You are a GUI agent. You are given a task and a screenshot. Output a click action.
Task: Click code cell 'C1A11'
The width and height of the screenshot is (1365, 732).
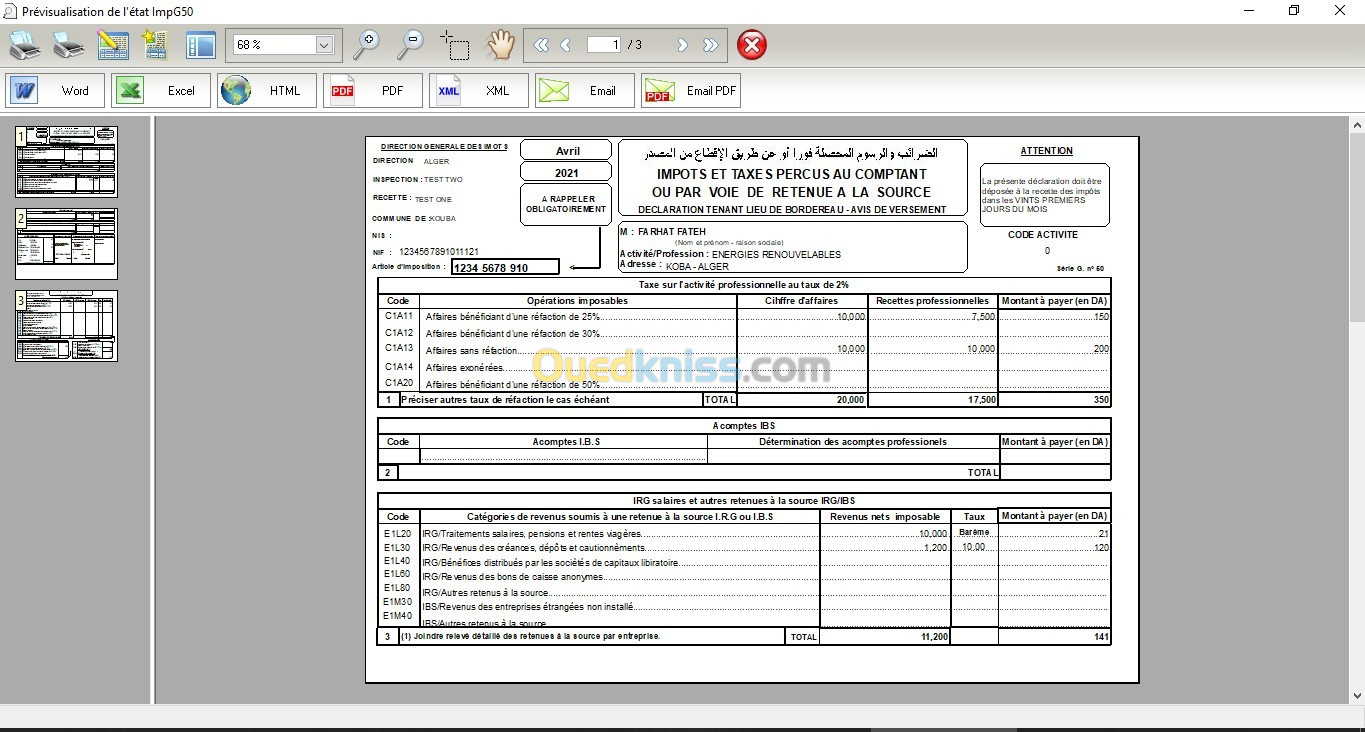[x=399, y=316]
